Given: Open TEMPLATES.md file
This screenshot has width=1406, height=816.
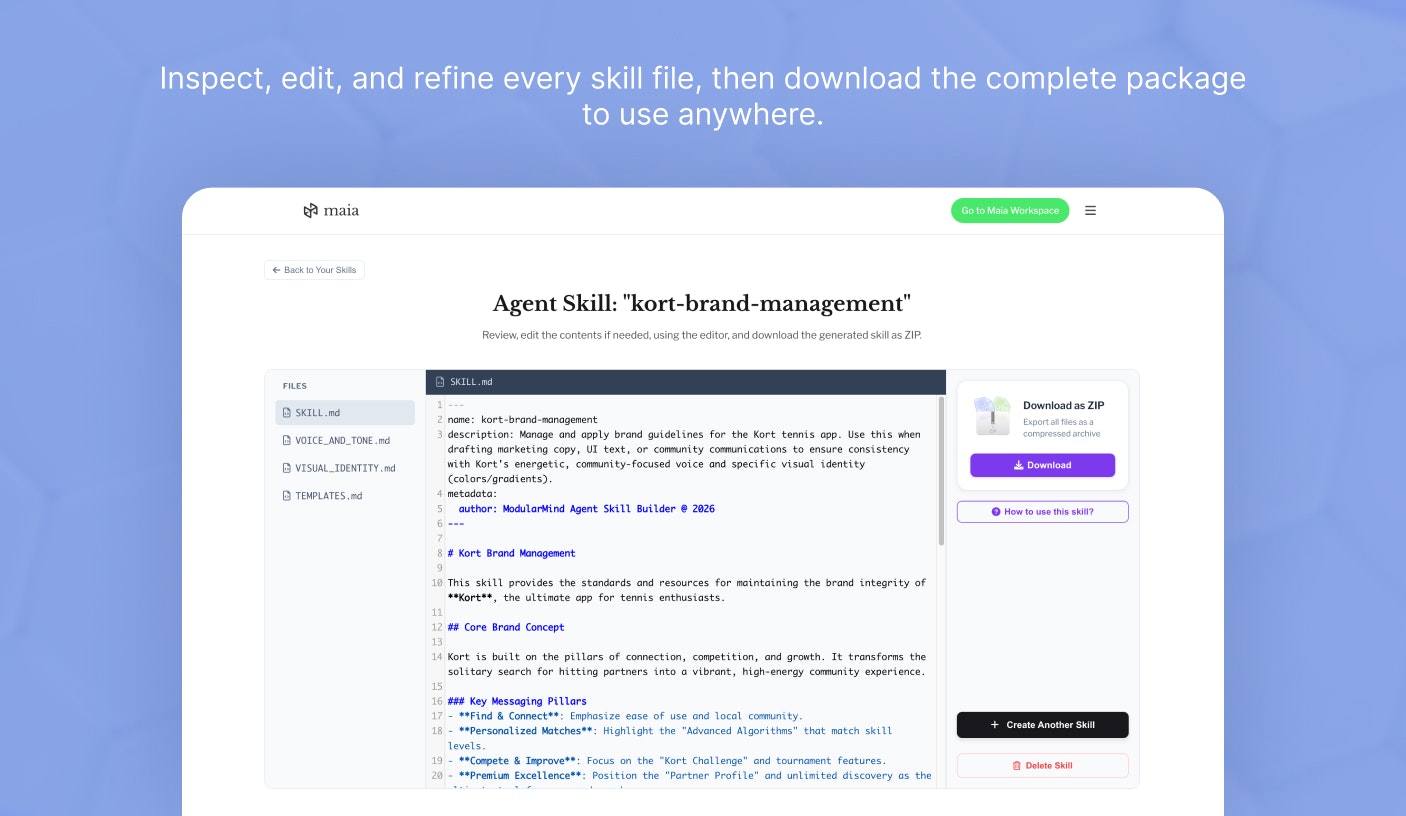Looking at the screenshot, I should [x=345, y=496].
